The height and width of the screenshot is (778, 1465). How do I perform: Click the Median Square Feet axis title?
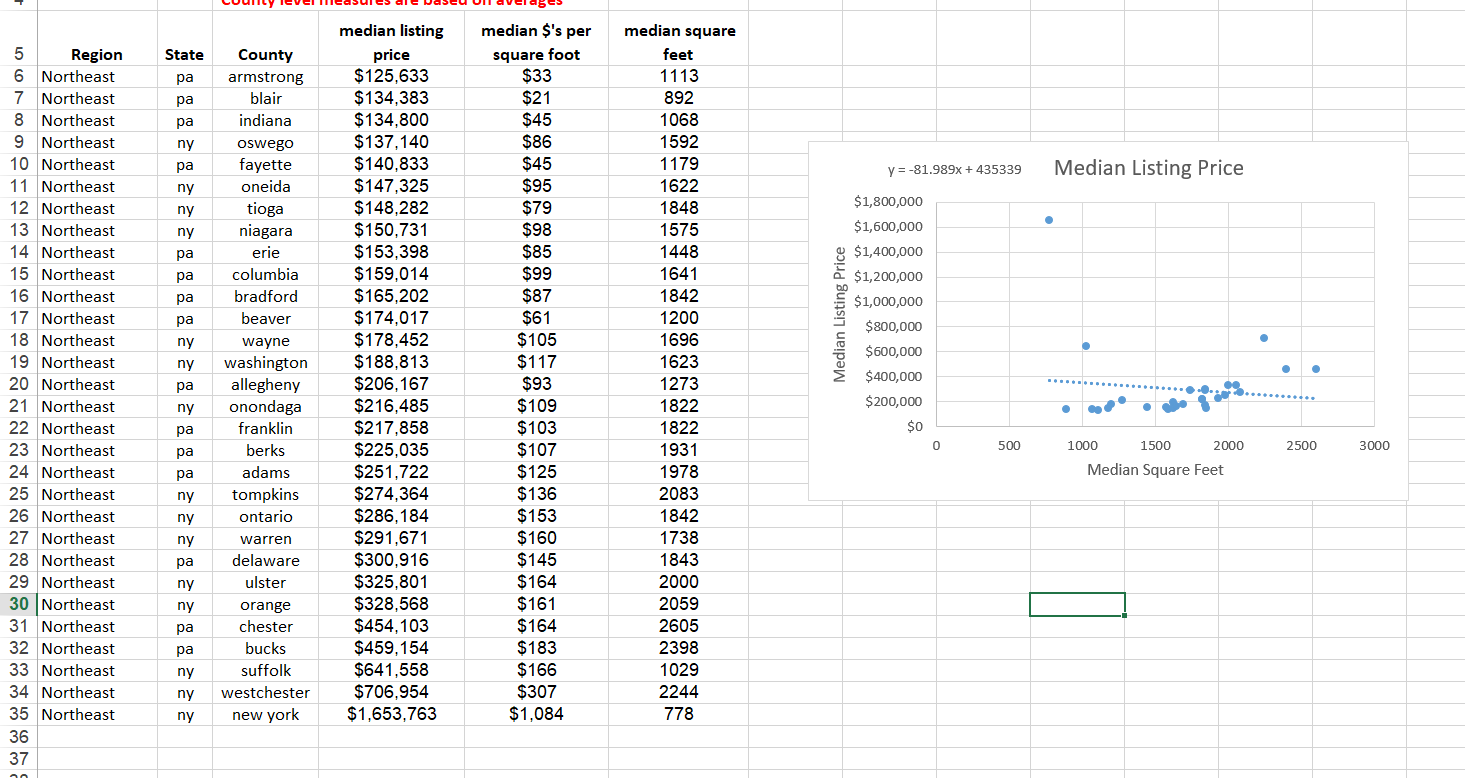tap(1155, 470)
